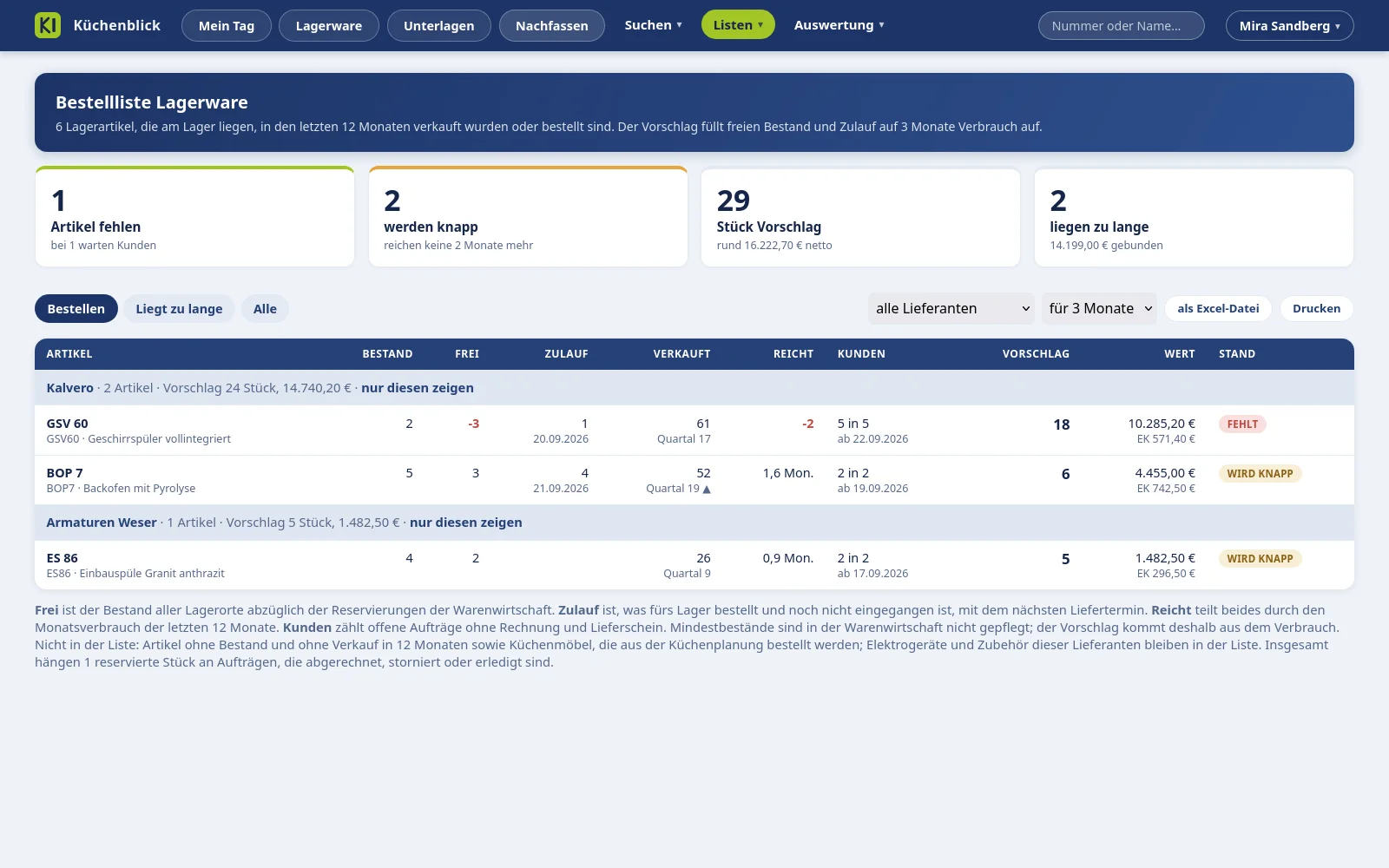Click the FEHLT status badge
Image resolution: width=1389 pixels, height=868 pixels.
1242,424
